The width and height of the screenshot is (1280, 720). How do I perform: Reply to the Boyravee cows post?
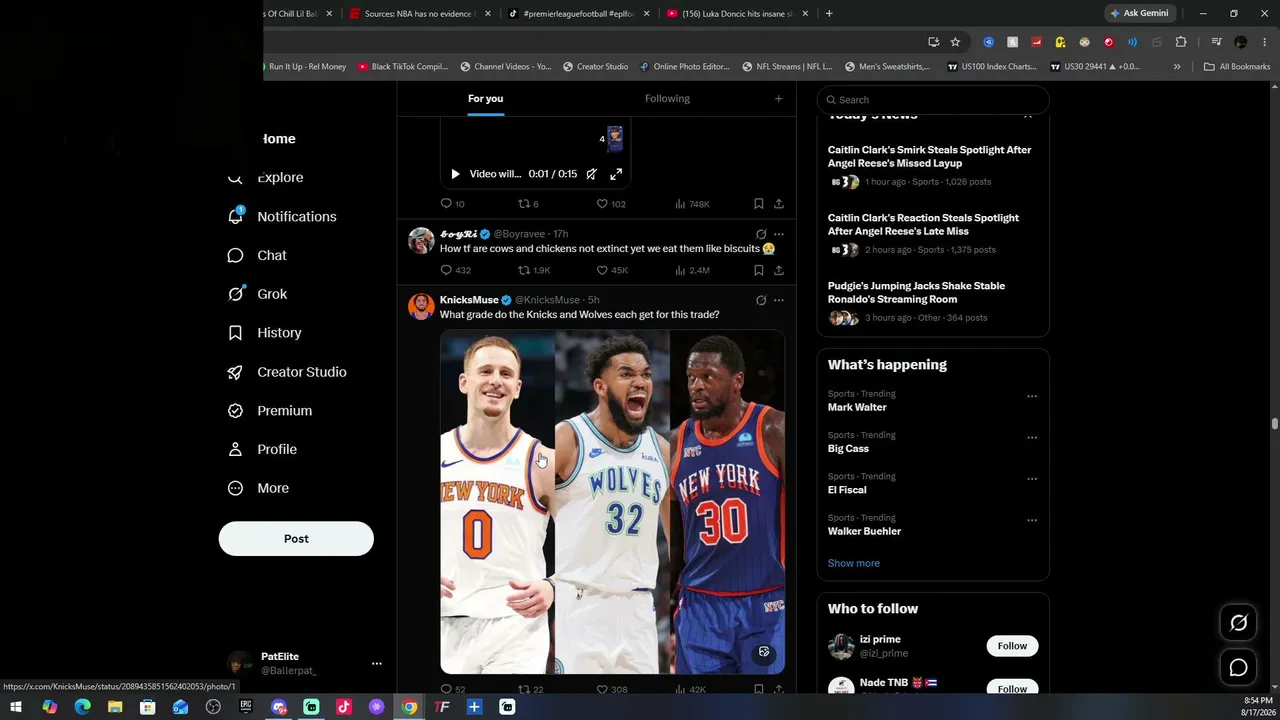coord(455,270)
